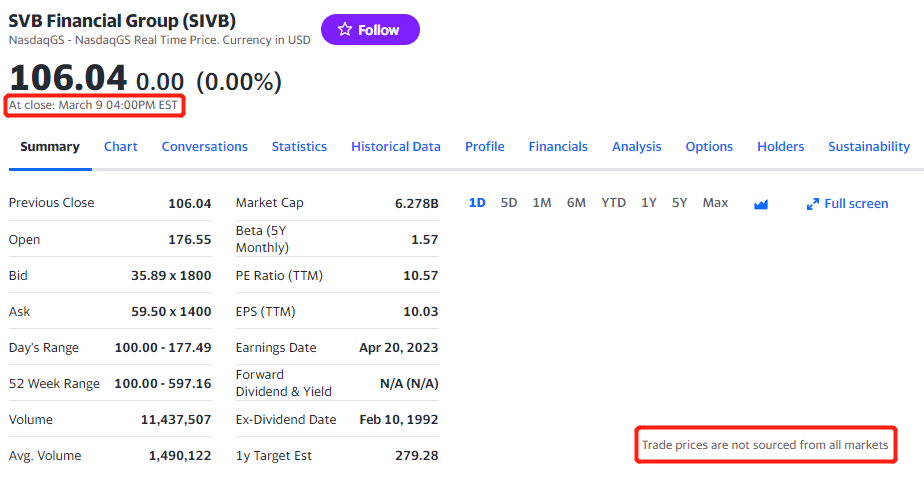Select the Analysis tab
Image resolution: width=924 pixels, height=499 pixels.
(636, 147)
